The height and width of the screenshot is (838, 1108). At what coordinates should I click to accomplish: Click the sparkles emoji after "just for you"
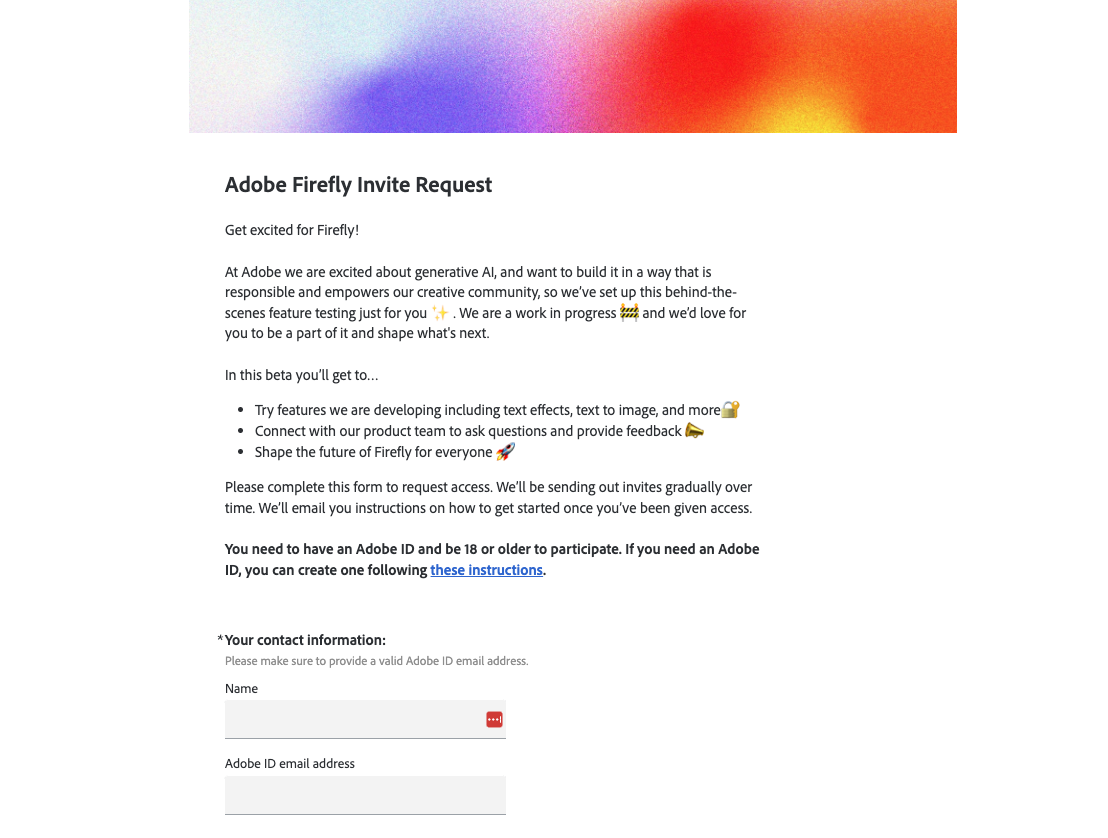tap(441, 312)
